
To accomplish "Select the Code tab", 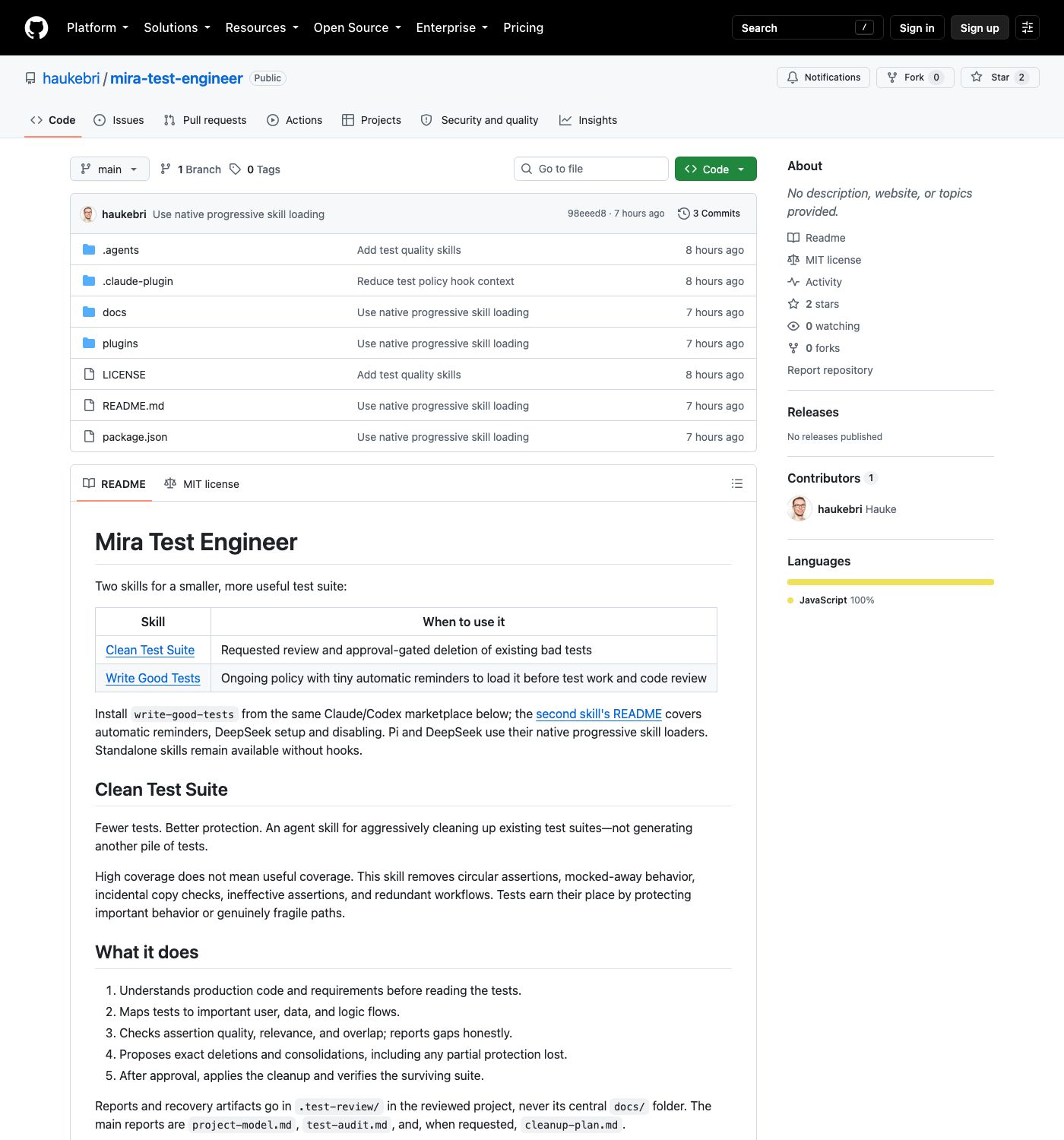I will pos(53,120).
